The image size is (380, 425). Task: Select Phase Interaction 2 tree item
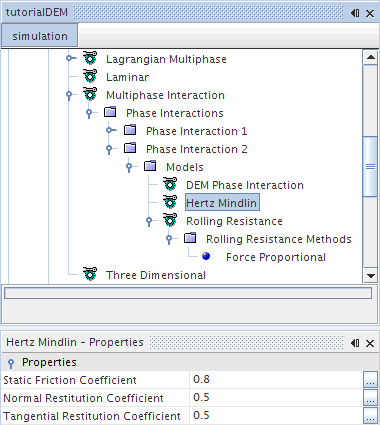pos(197,149)
